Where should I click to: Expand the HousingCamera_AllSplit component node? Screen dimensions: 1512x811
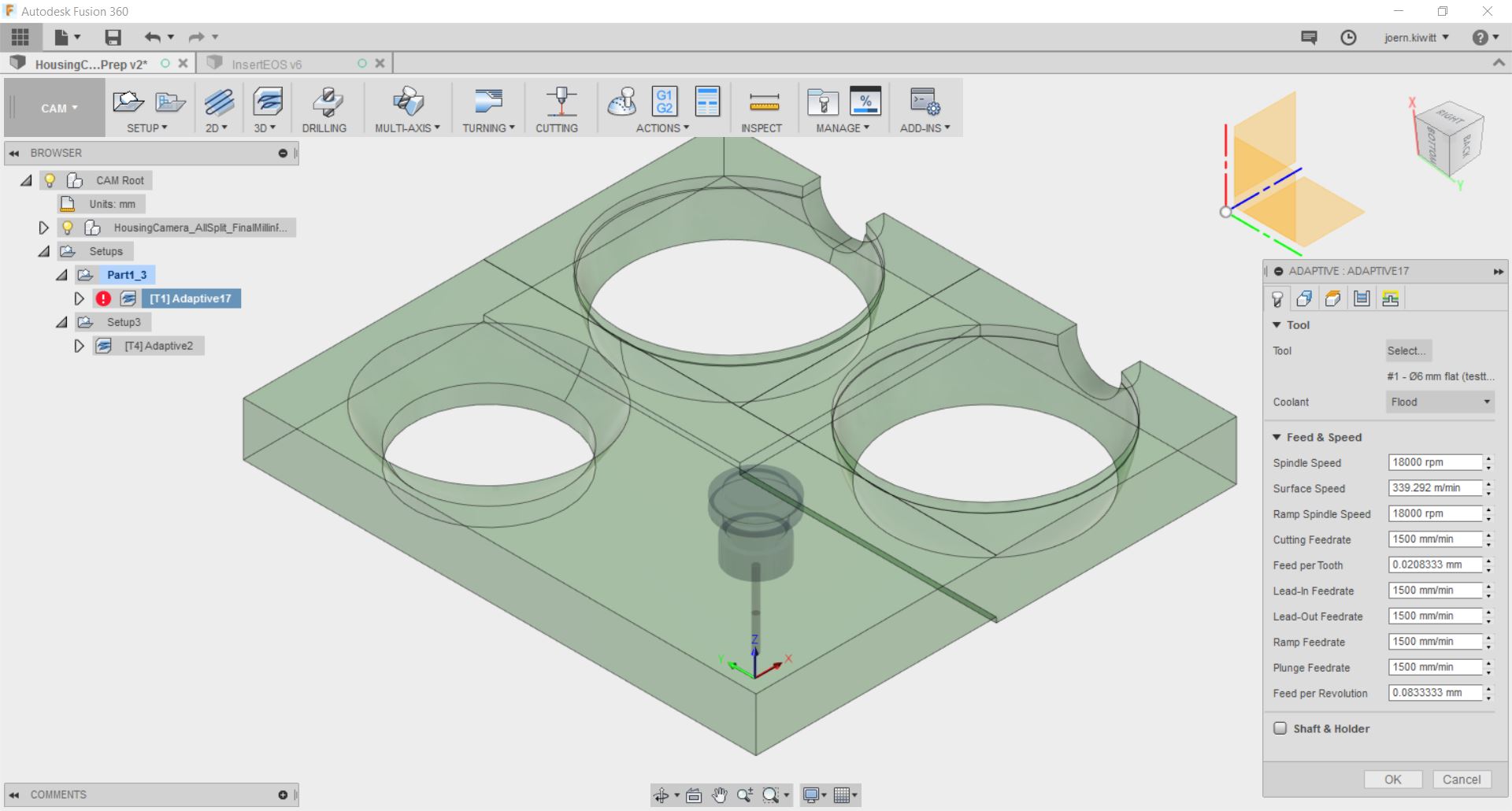[x=43, y=228]
